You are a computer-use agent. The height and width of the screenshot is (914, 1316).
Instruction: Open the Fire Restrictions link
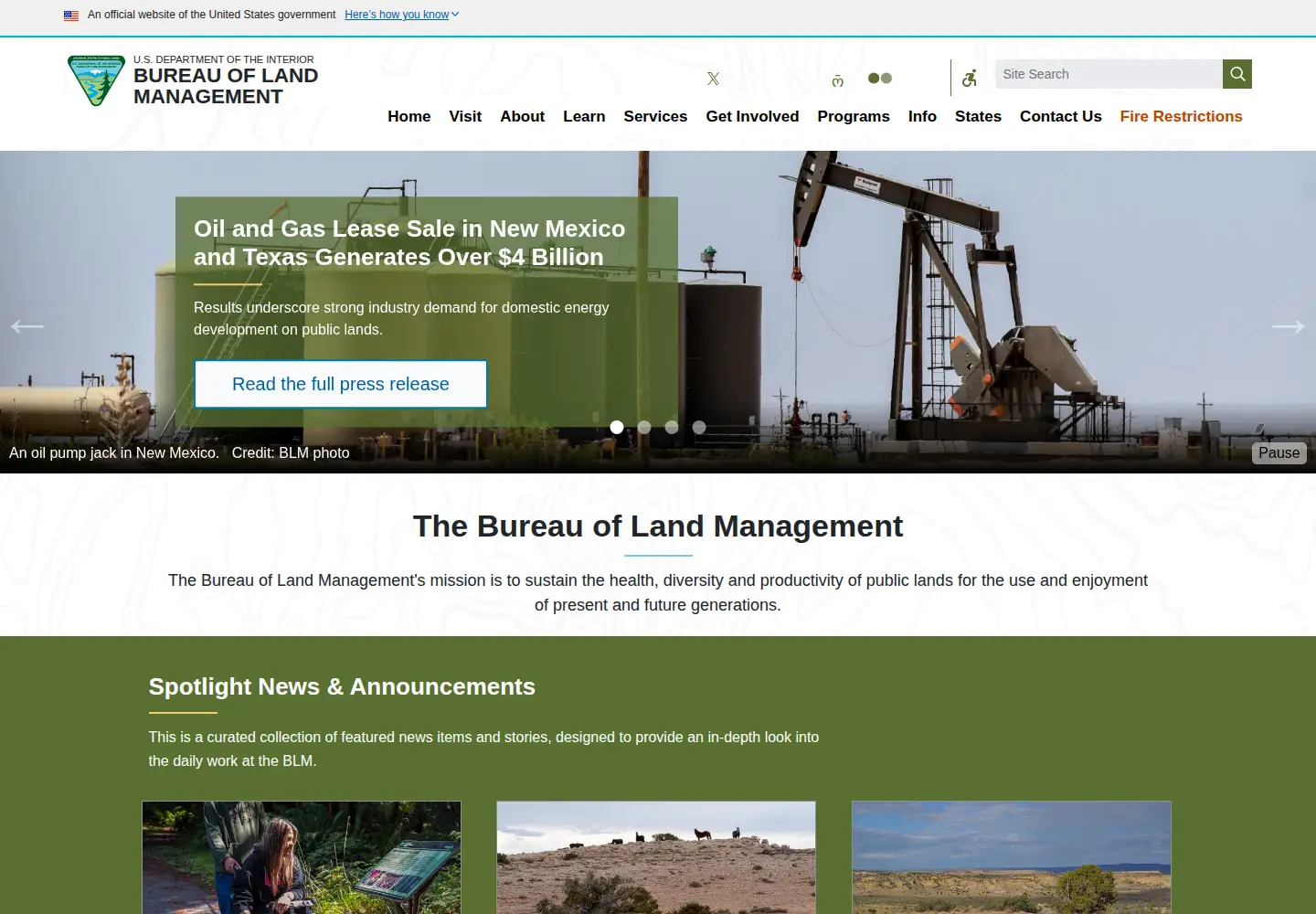[1182, 117]
